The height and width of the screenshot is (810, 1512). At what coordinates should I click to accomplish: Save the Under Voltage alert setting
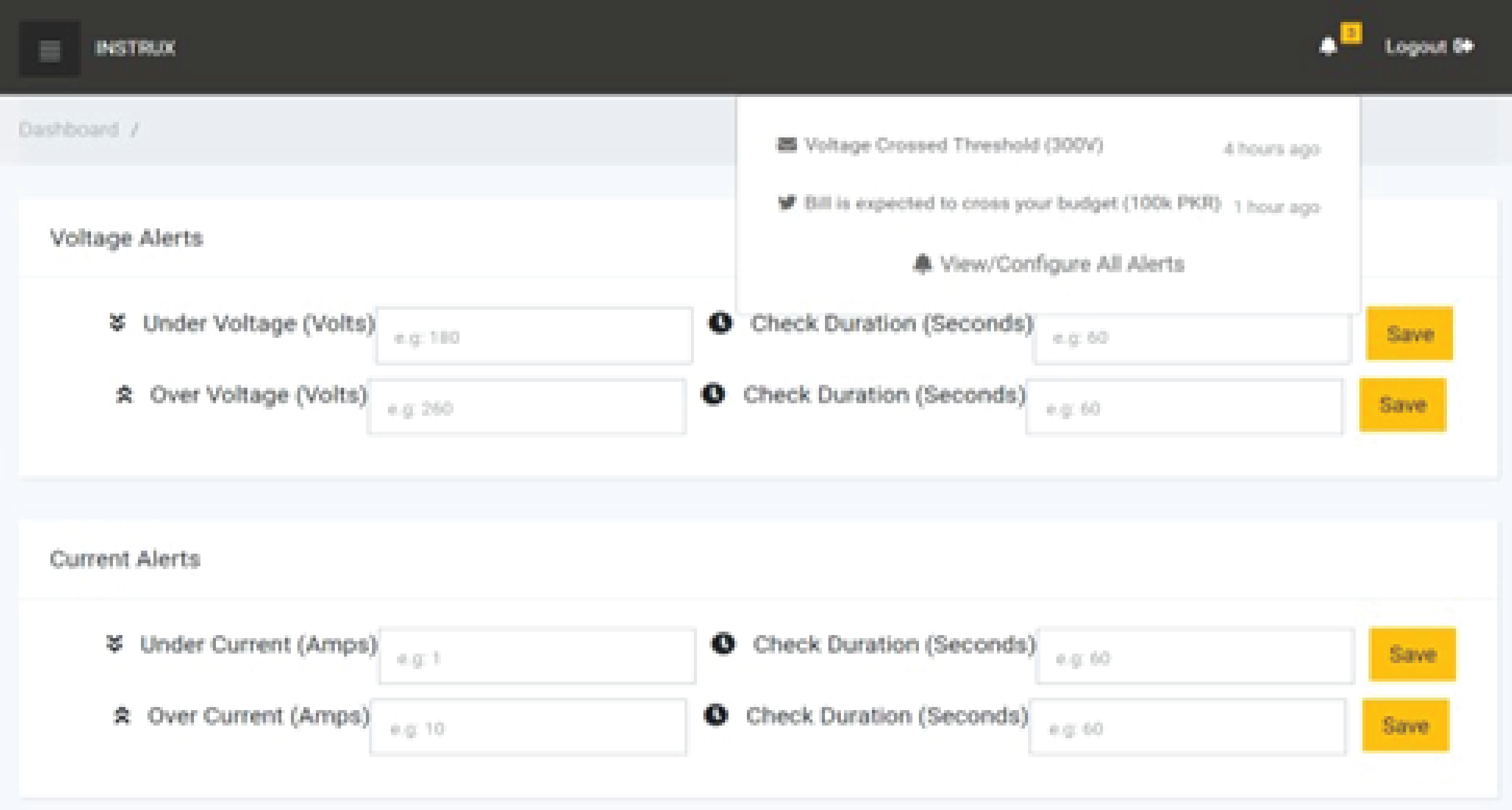click(x=1409, y=333)
